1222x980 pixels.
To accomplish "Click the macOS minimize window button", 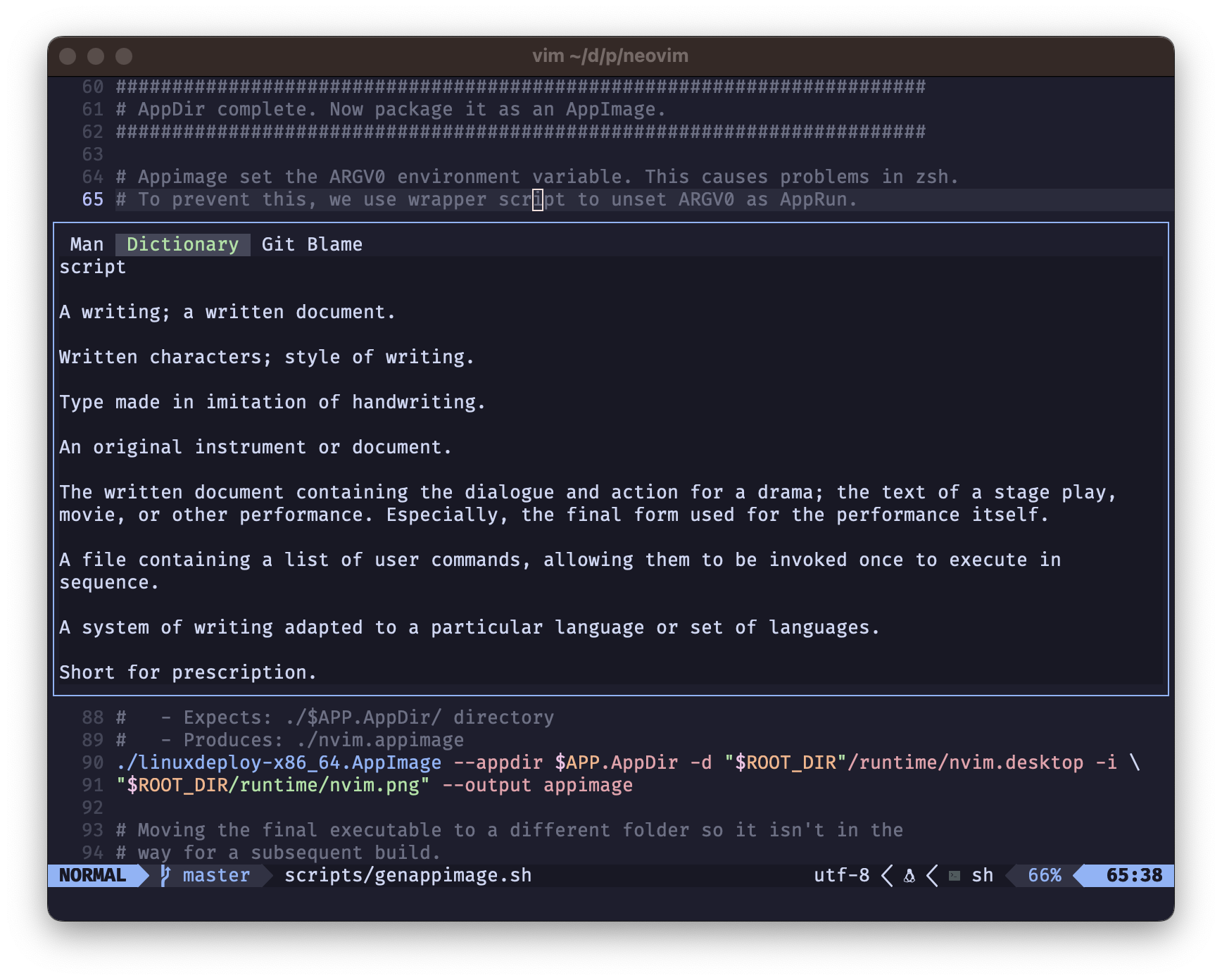I will [96, 56].
